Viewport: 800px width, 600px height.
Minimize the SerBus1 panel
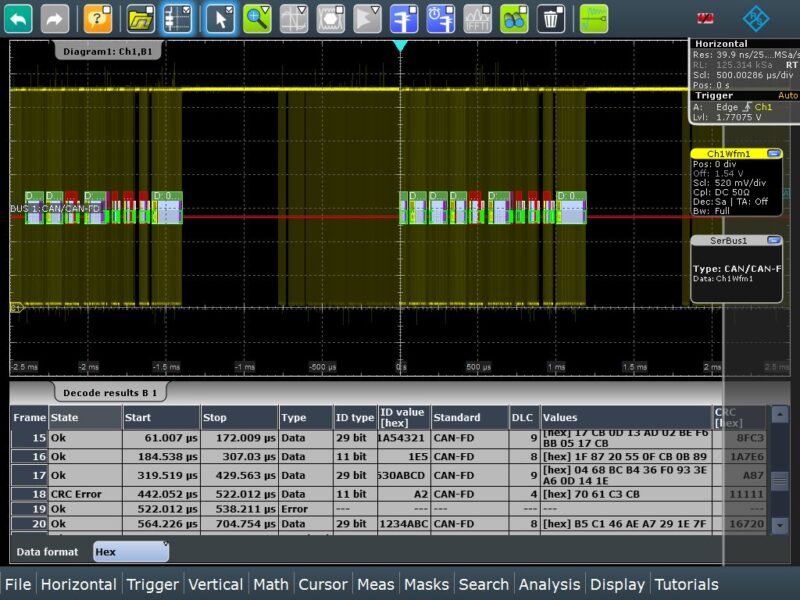point(772,239)
